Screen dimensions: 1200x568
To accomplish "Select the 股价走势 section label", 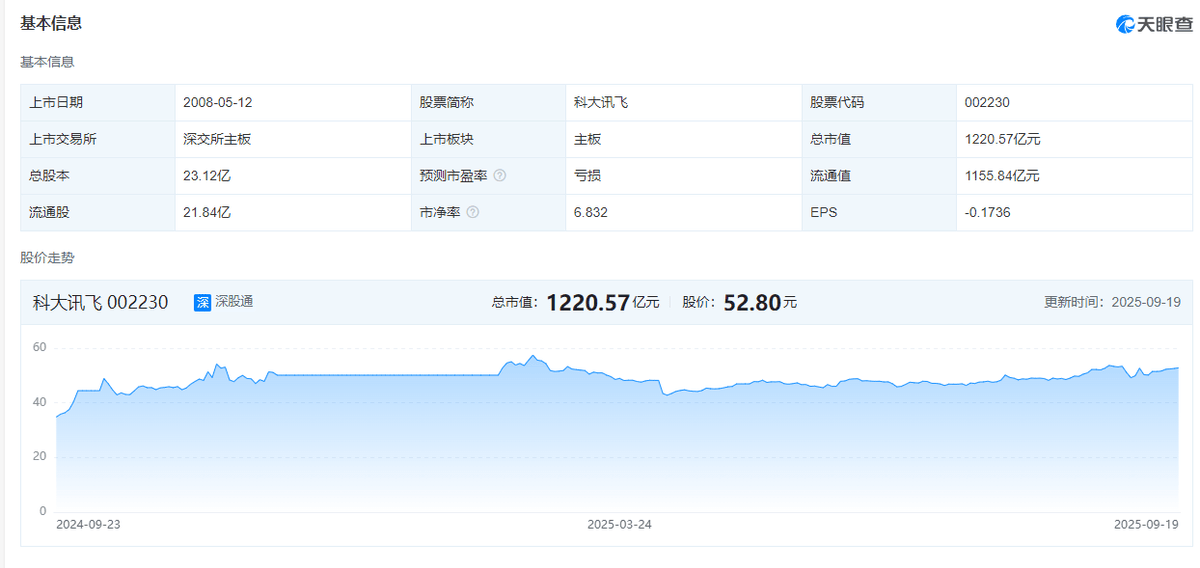I will (47, 258).
